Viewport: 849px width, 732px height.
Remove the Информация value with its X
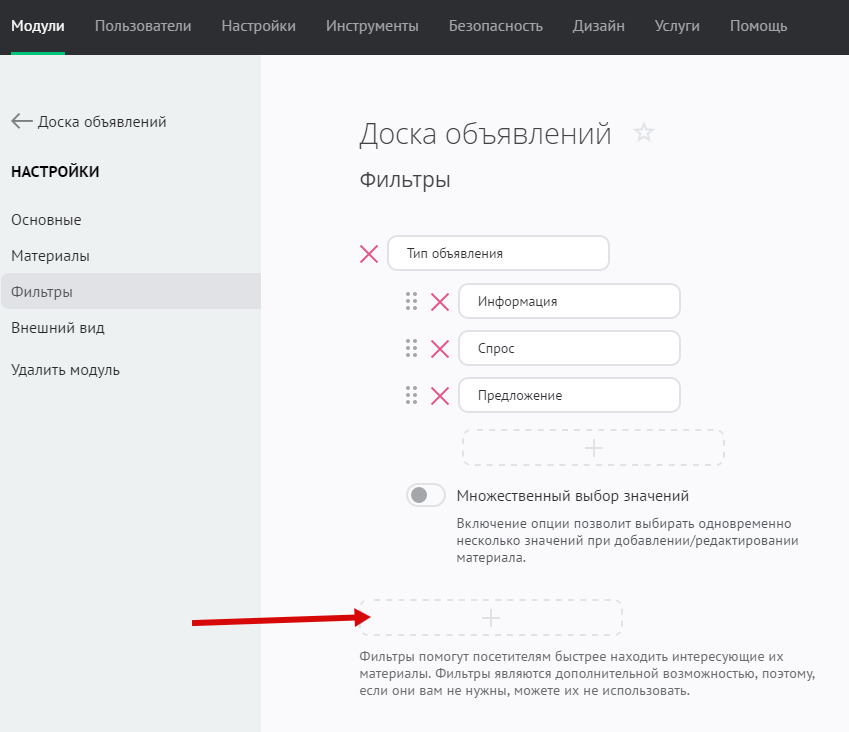tap(439, 302)
